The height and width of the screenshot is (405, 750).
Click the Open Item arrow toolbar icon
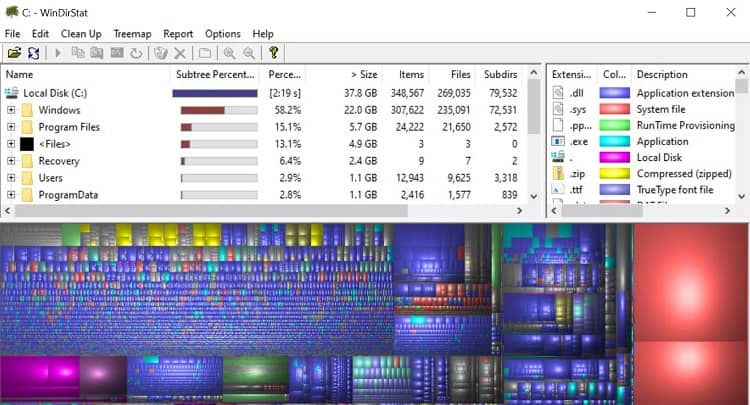pos(58,53)
